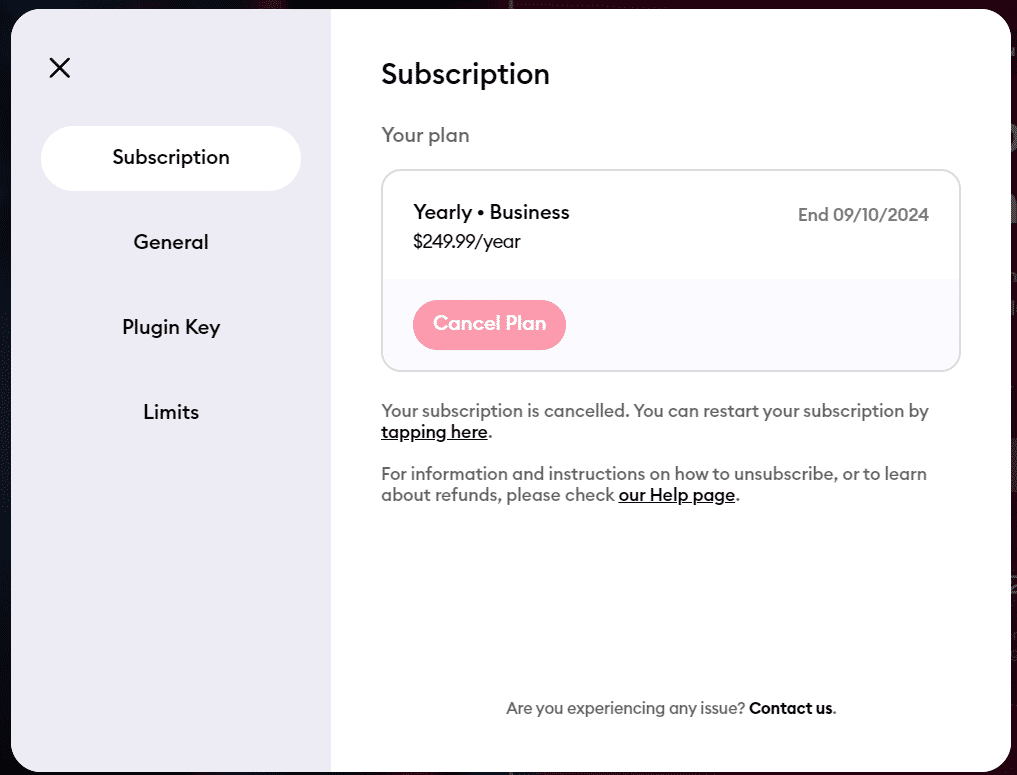Open "our Help page" link
1017x775 pixels.
coord(677,495)
